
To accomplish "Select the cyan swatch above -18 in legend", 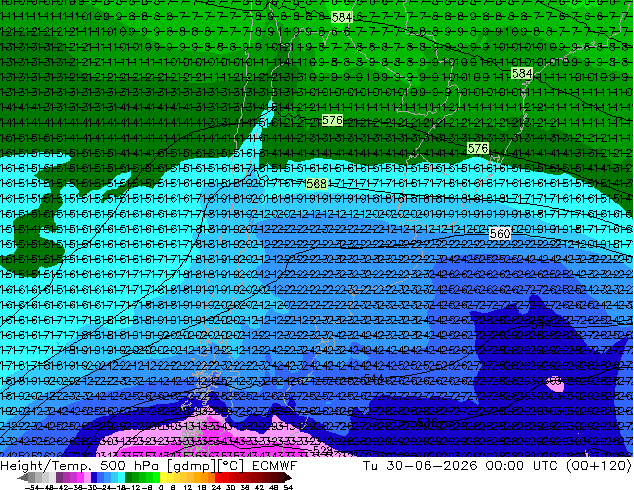I will (121, 478).
